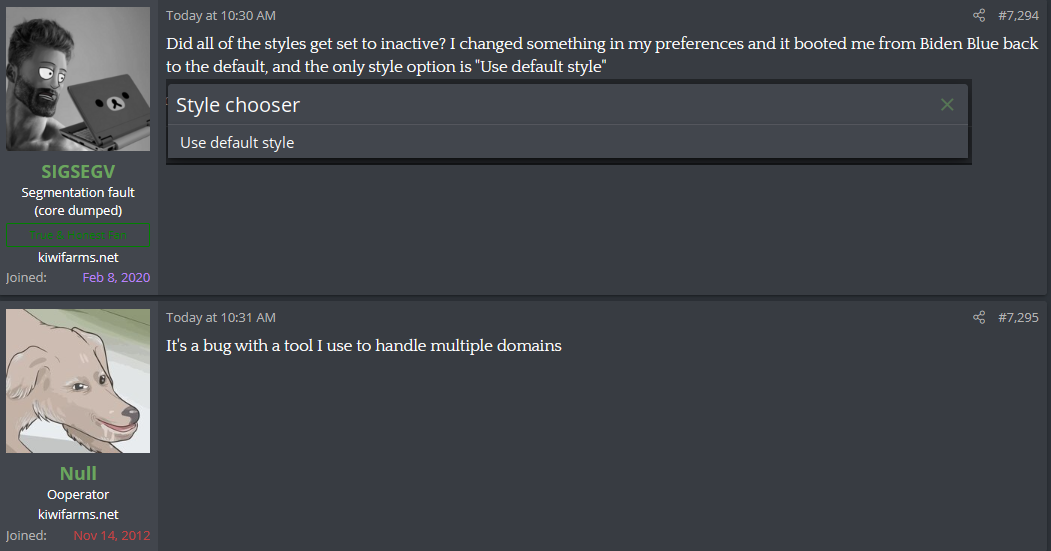This screenshot has width=1051, height=551.
Task: Select "Use default style" option
Action: [x=237, y=143]
